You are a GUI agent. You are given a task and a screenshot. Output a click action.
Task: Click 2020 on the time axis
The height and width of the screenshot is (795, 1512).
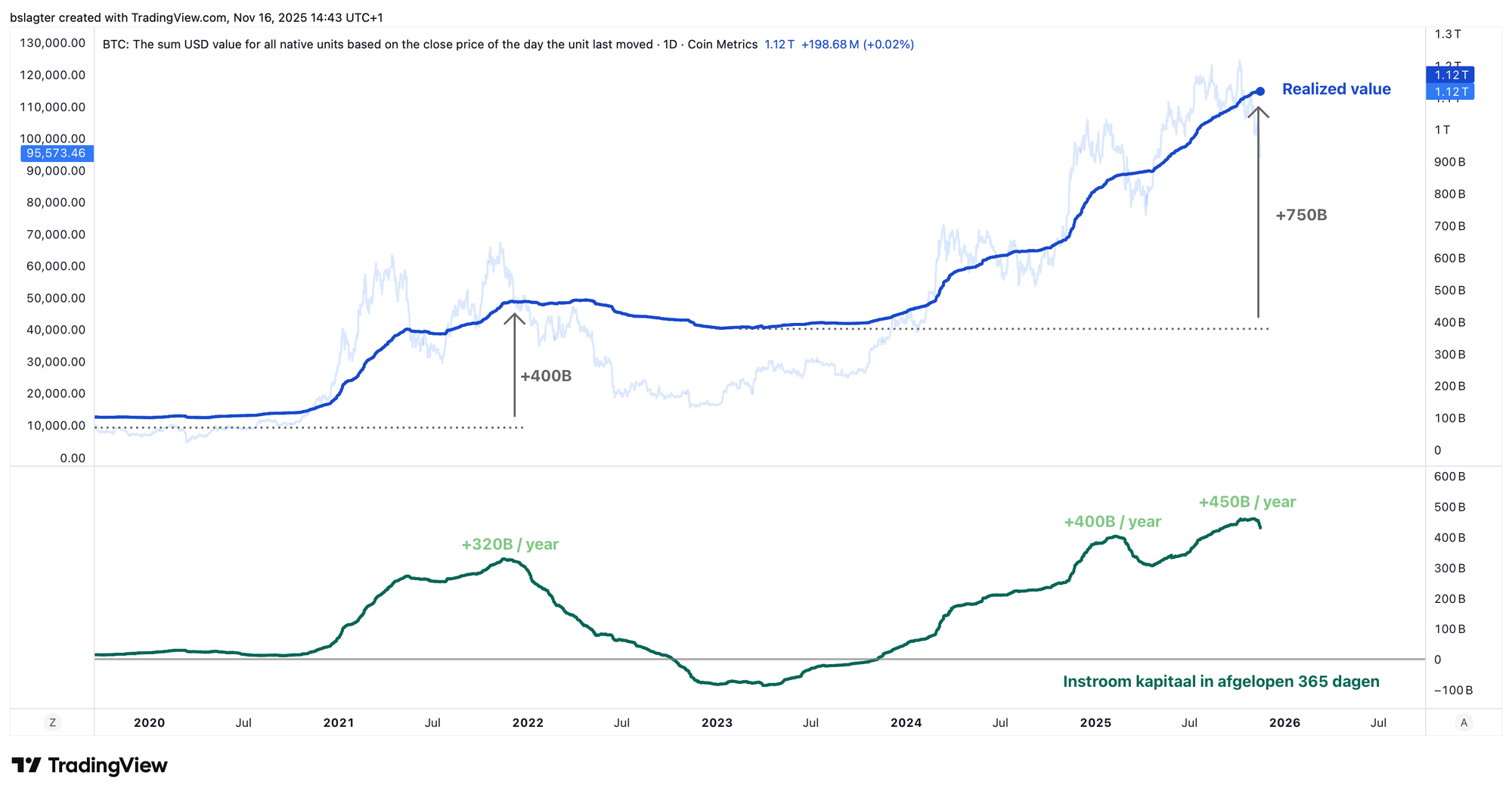point(149,722)
